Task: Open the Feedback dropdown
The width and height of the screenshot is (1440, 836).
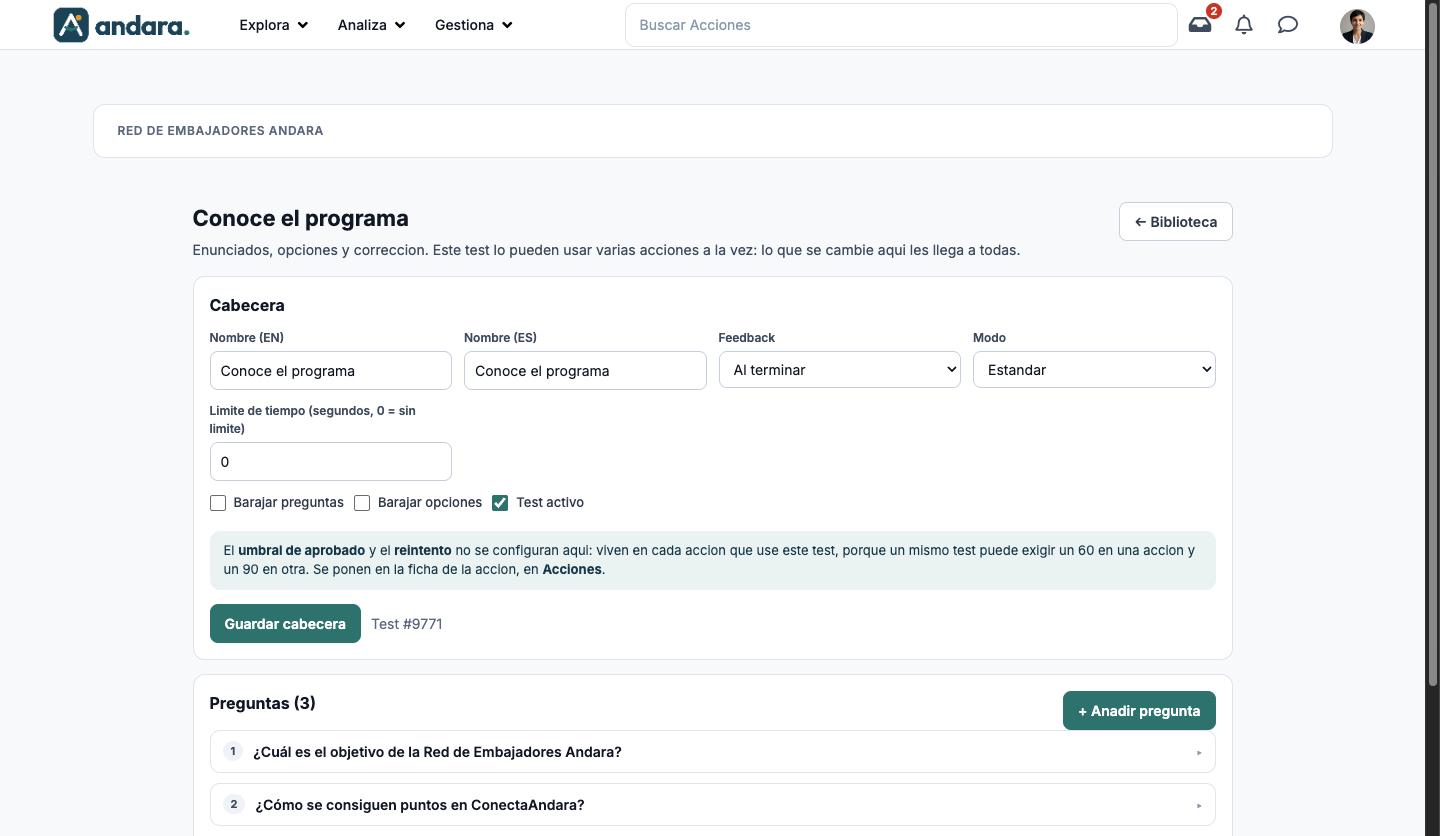Action: click(x=840, y=370)
